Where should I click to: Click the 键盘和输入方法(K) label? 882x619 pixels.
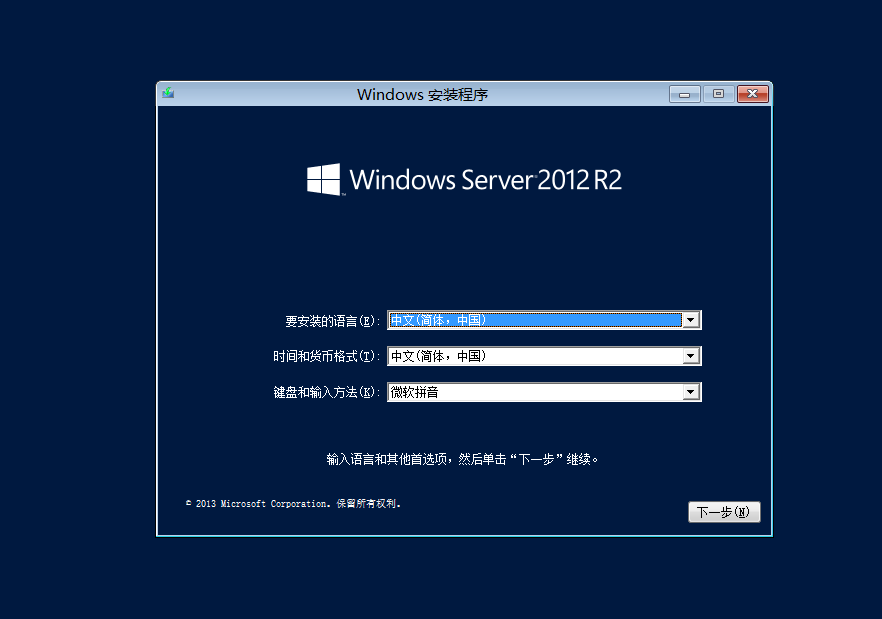(326, 393)
